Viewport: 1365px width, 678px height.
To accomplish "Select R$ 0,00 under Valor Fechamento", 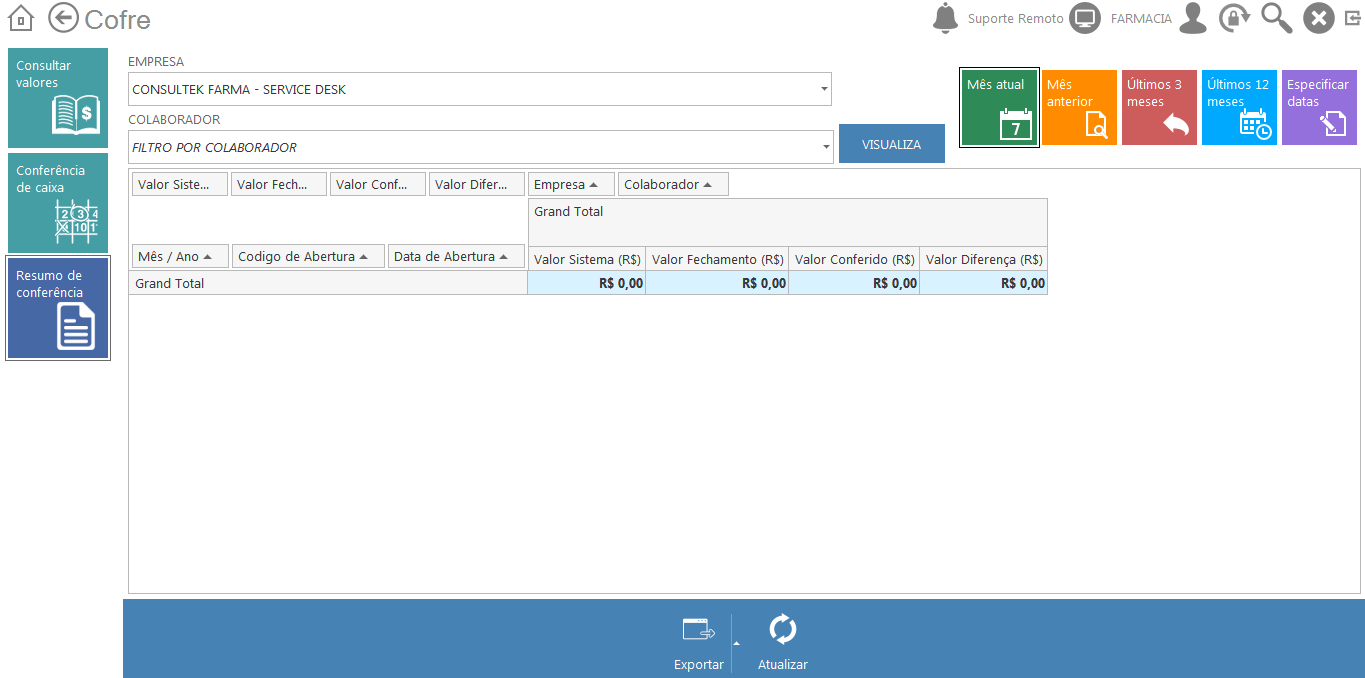I will (x=717, y=283).
